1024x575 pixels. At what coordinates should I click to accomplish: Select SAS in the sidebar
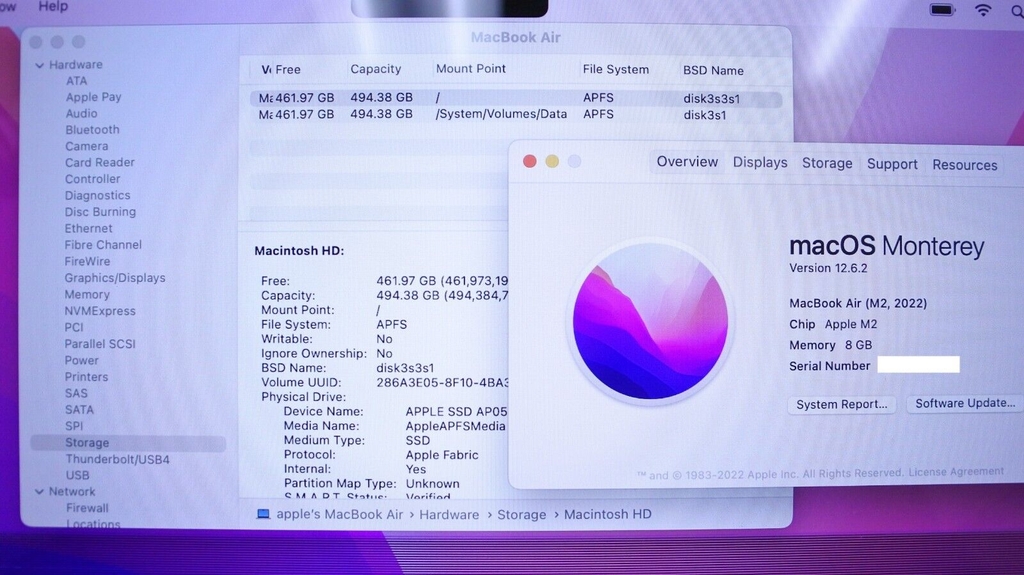(x=76, y=393)
